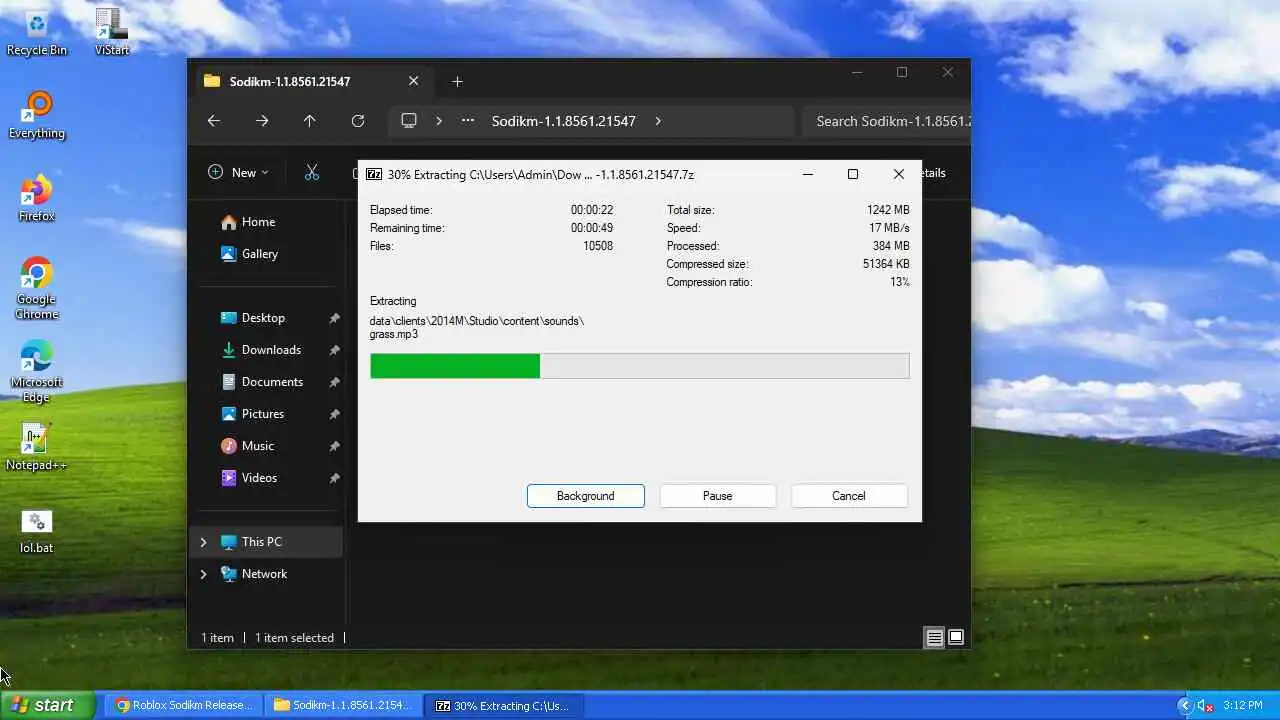Select lol.bat file on desktop
The width and height of the screenshot is (1280, 720).
tap(37, 531)
